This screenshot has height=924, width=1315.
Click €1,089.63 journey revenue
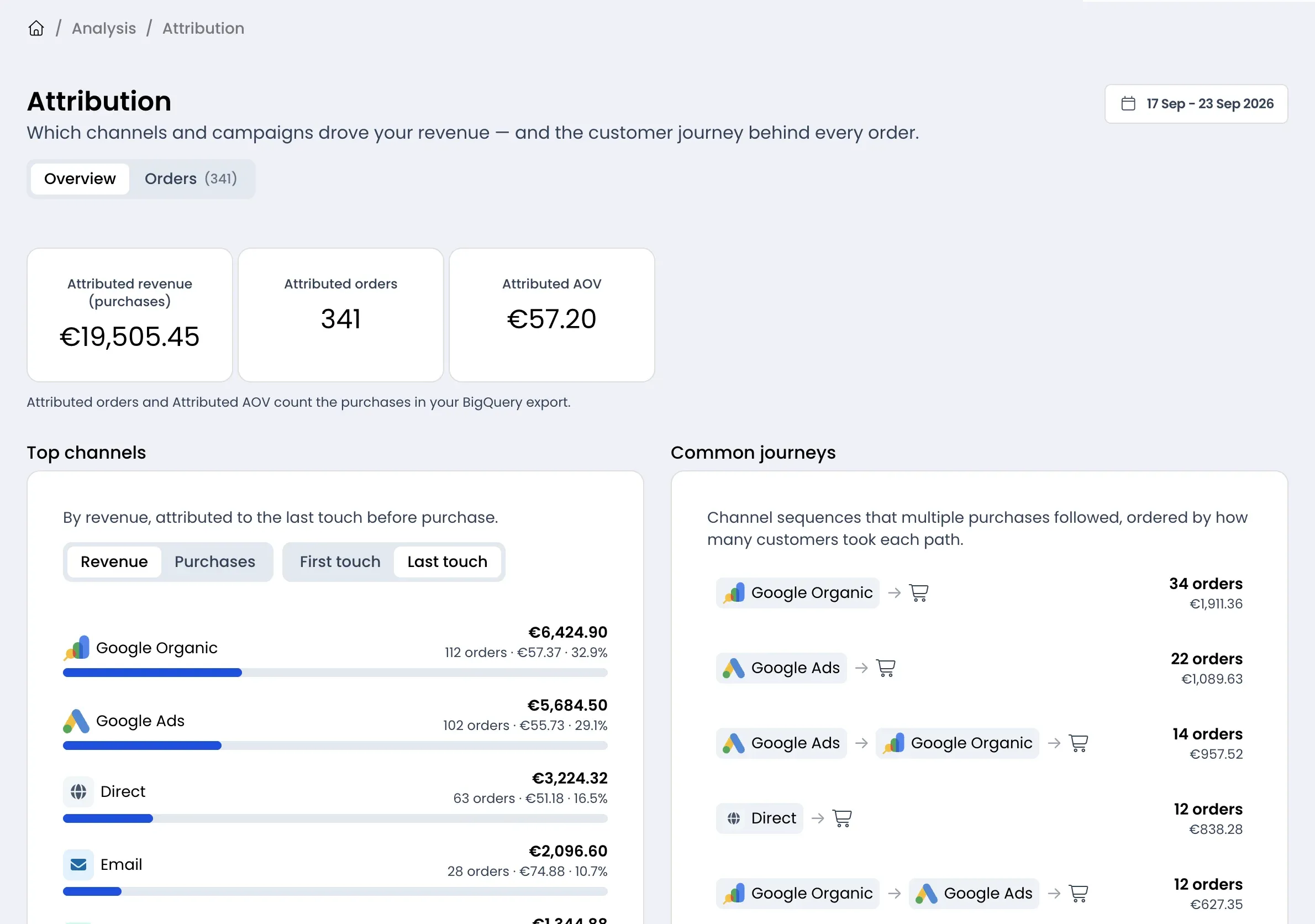click(1212, 679)
